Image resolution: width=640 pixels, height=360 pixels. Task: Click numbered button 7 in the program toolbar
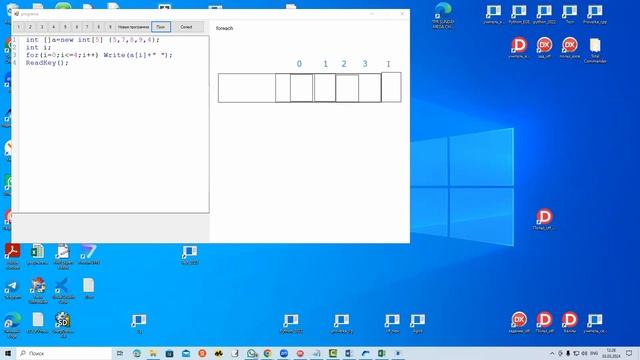tap(87, 27)
